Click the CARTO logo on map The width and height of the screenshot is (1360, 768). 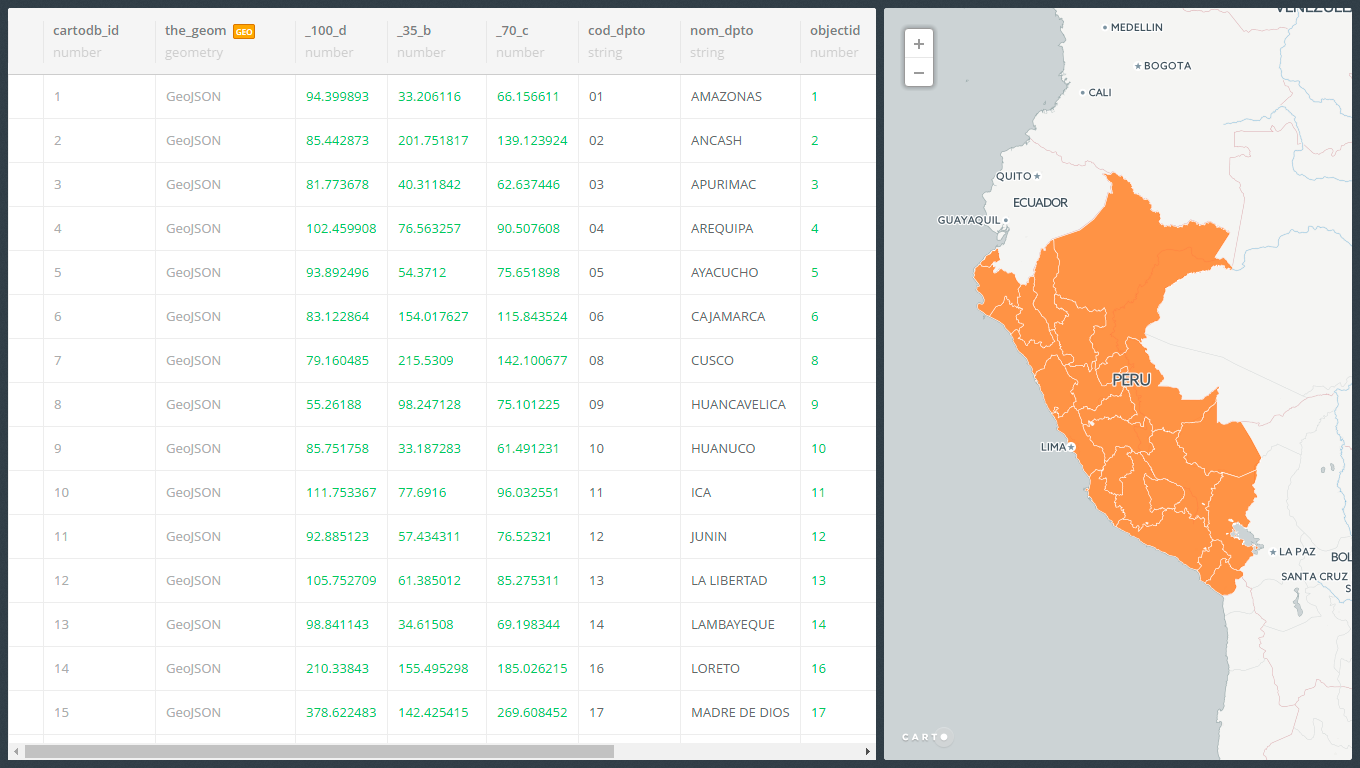(927, 737)
